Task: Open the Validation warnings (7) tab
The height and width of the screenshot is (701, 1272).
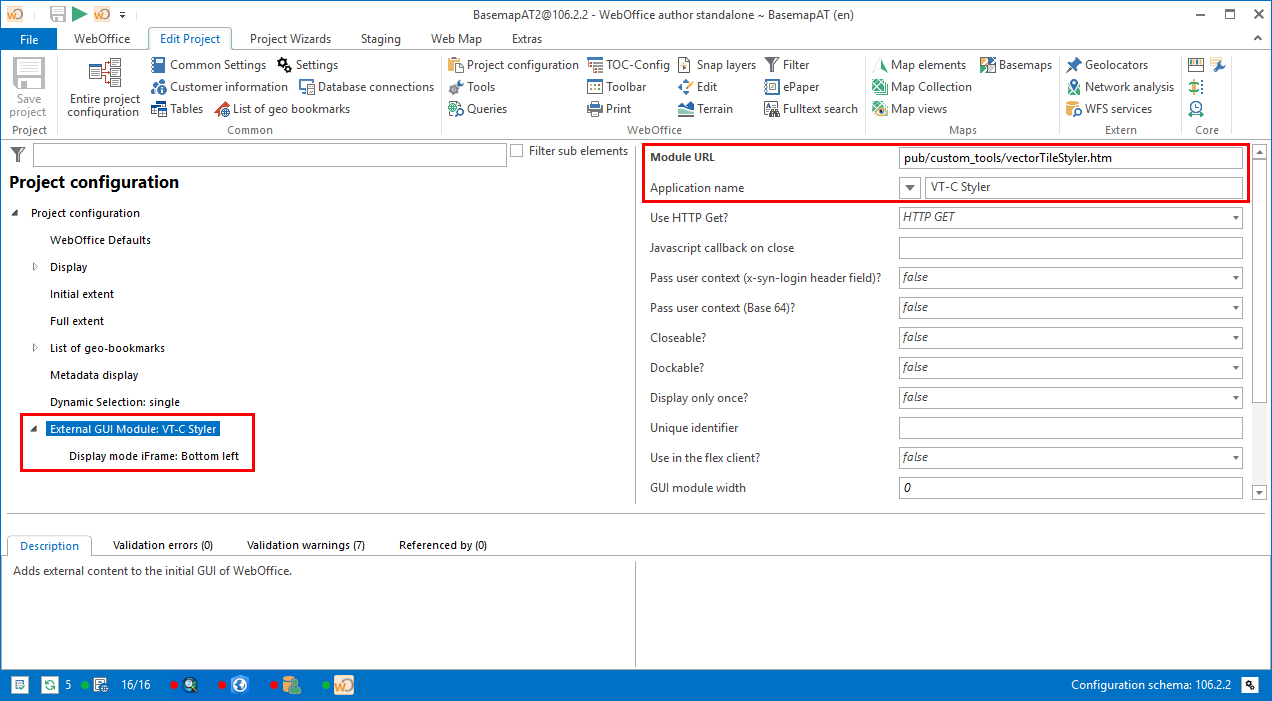Action: coord(305,545)
